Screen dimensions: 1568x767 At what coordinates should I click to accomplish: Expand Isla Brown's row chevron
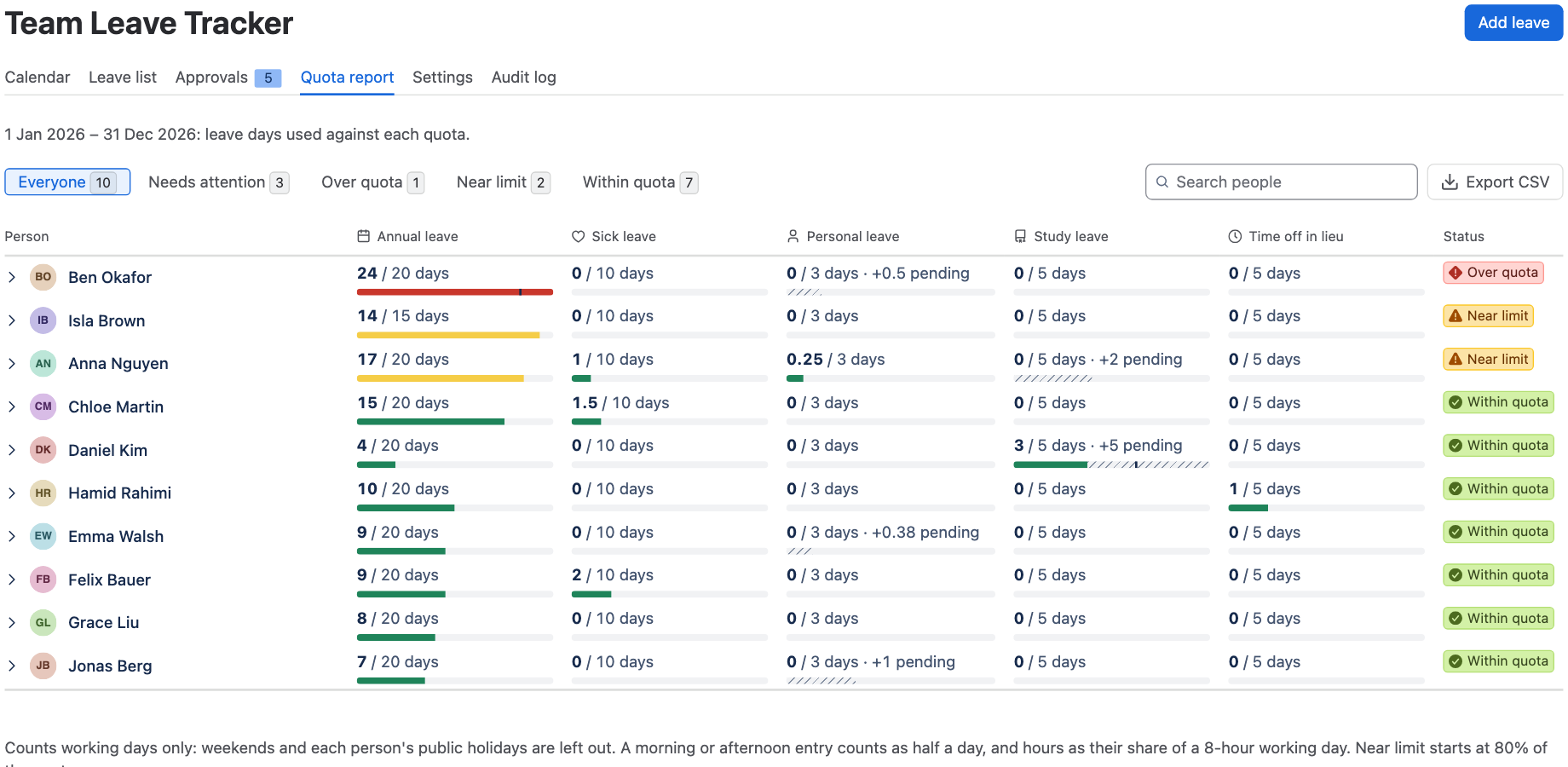12,320
